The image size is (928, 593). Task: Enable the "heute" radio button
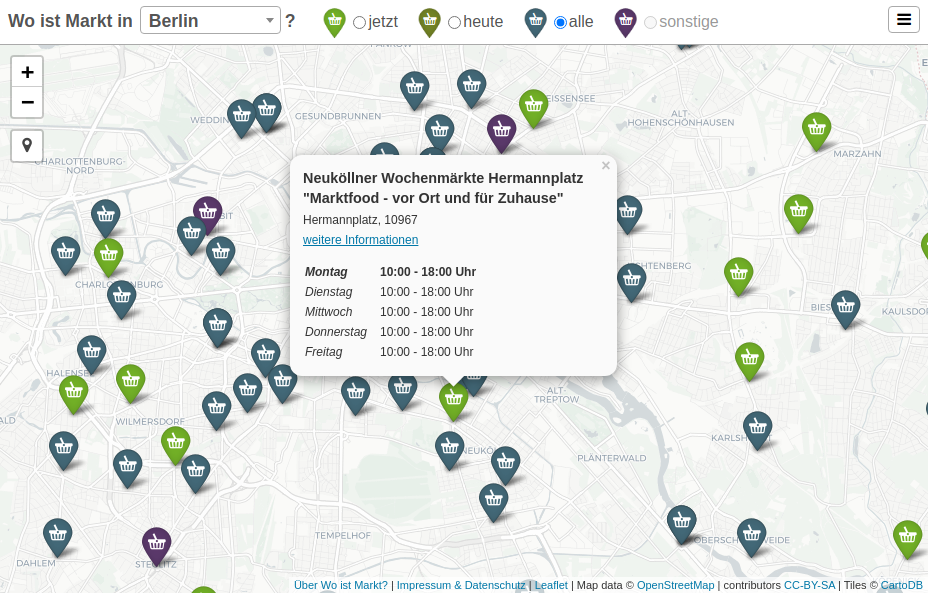(x=455, y=22)
